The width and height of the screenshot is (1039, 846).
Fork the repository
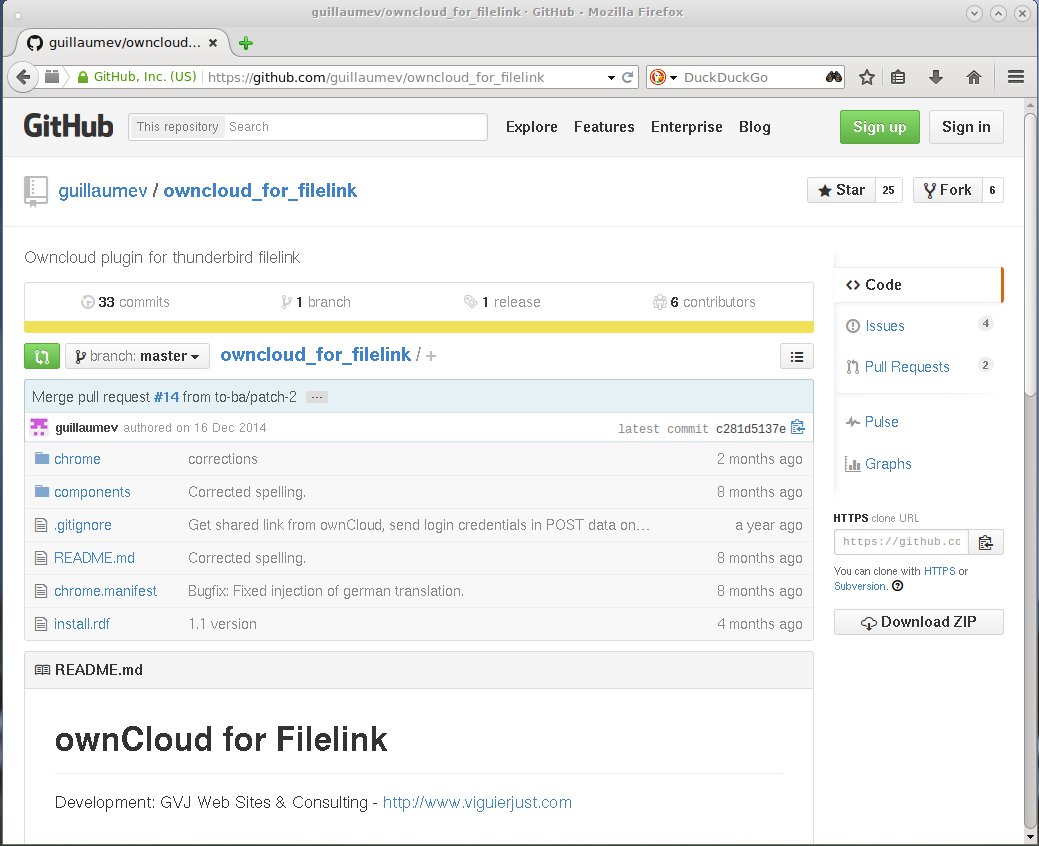[948, 190]
